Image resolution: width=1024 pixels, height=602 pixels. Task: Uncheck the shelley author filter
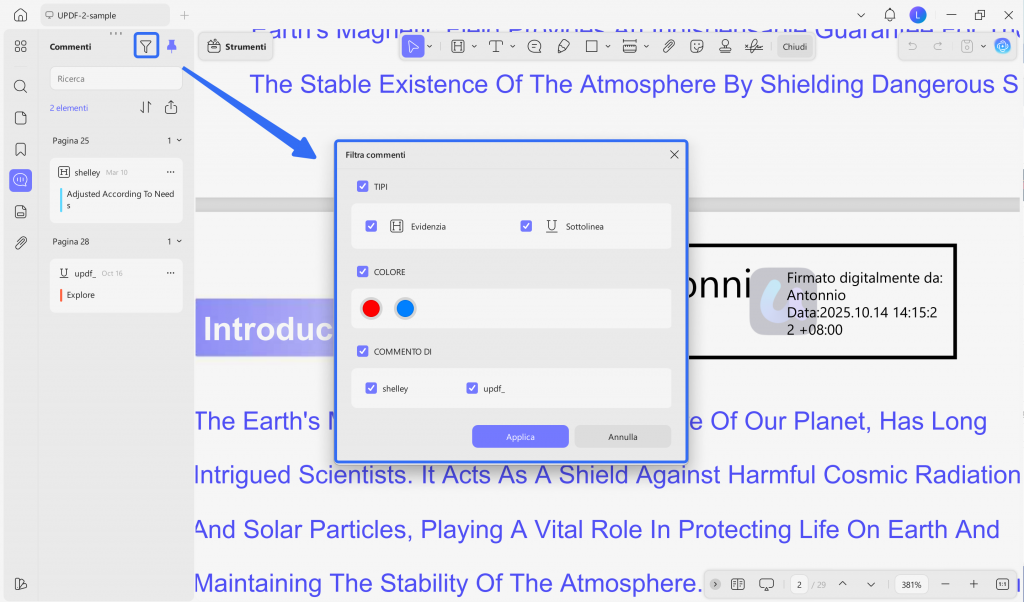pyautogui.click(x=371, y=388)
